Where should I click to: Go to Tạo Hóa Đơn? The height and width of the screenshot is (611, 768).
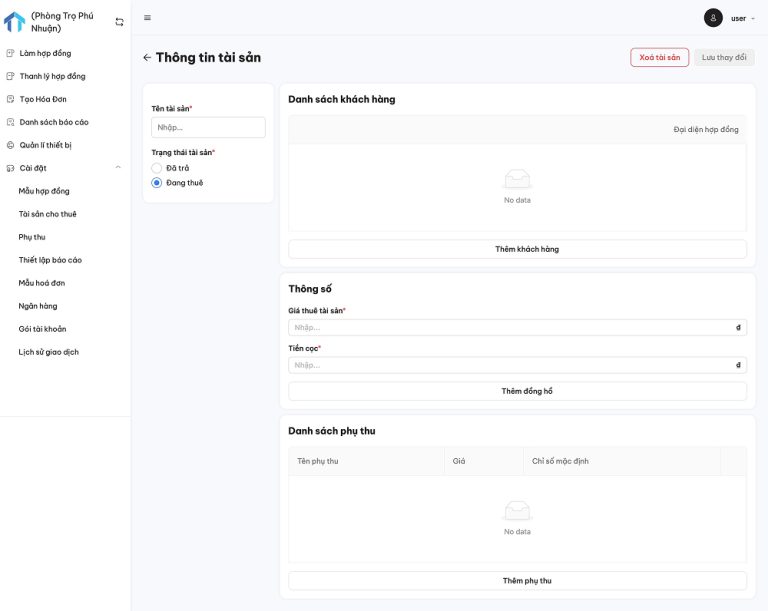click(43, 99)
